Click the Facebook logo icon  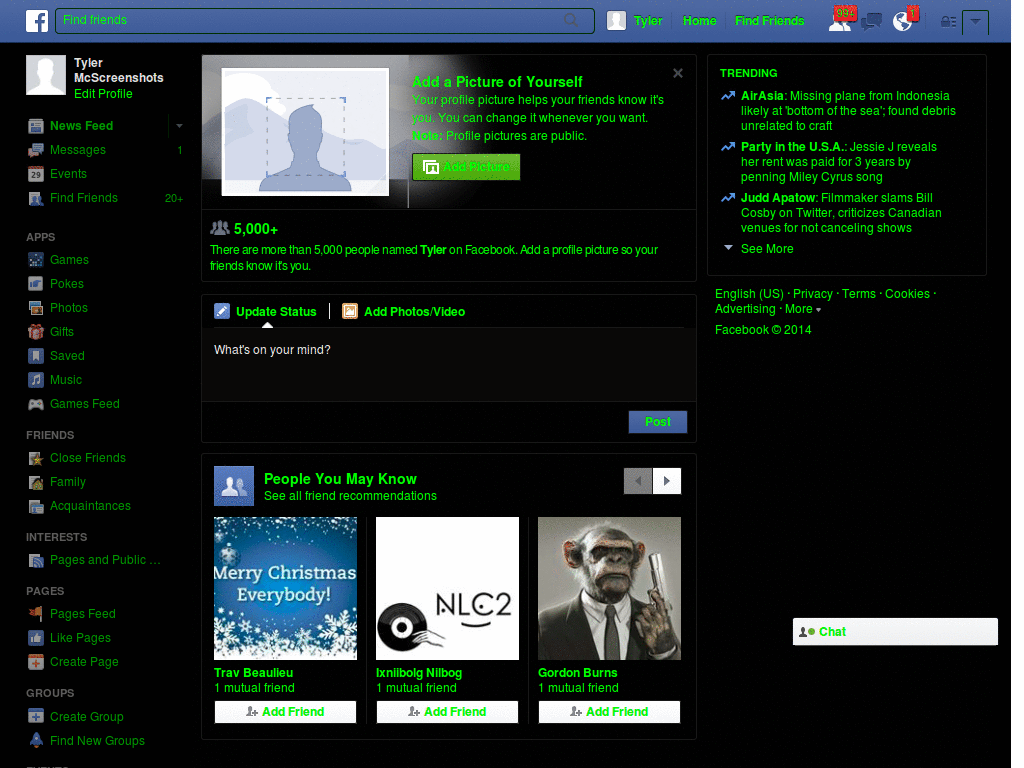point(37,21)
